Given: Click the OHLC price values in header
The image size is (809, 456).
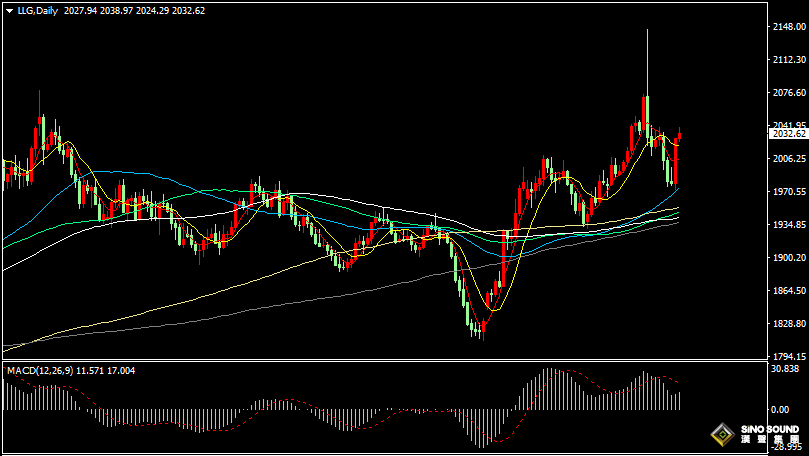Looking at the screenshot, I should click(x=120, y=11).
